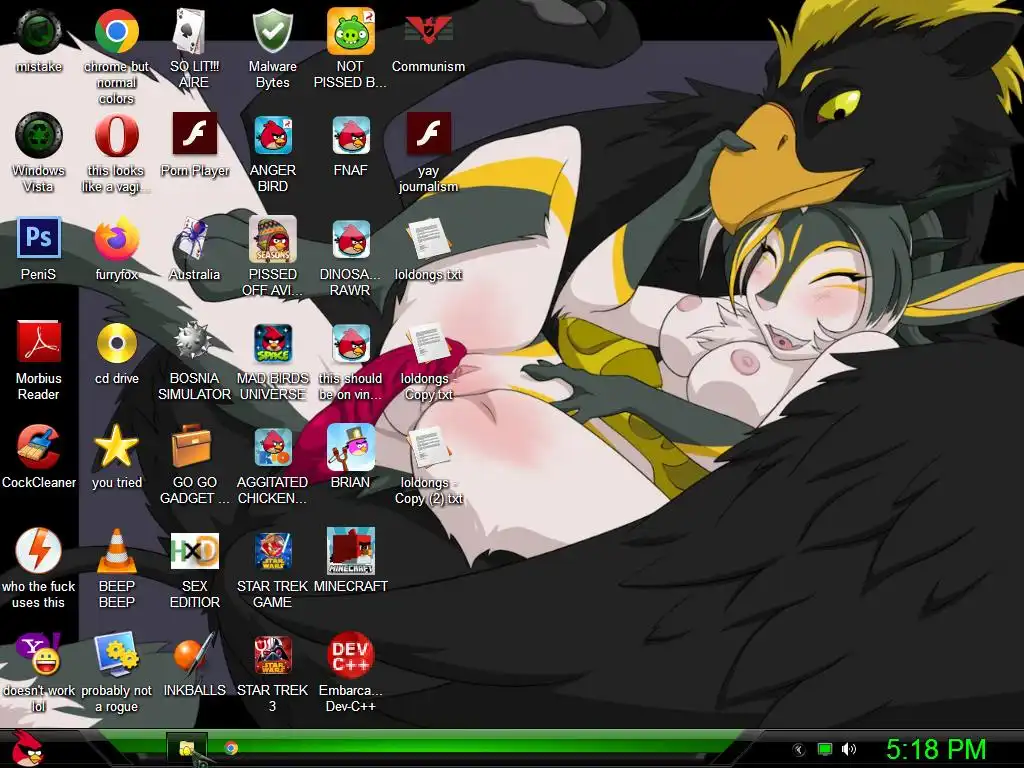Open the loldongs.txt file
The width and height of the screenshot is (1024, 768).
428,239
